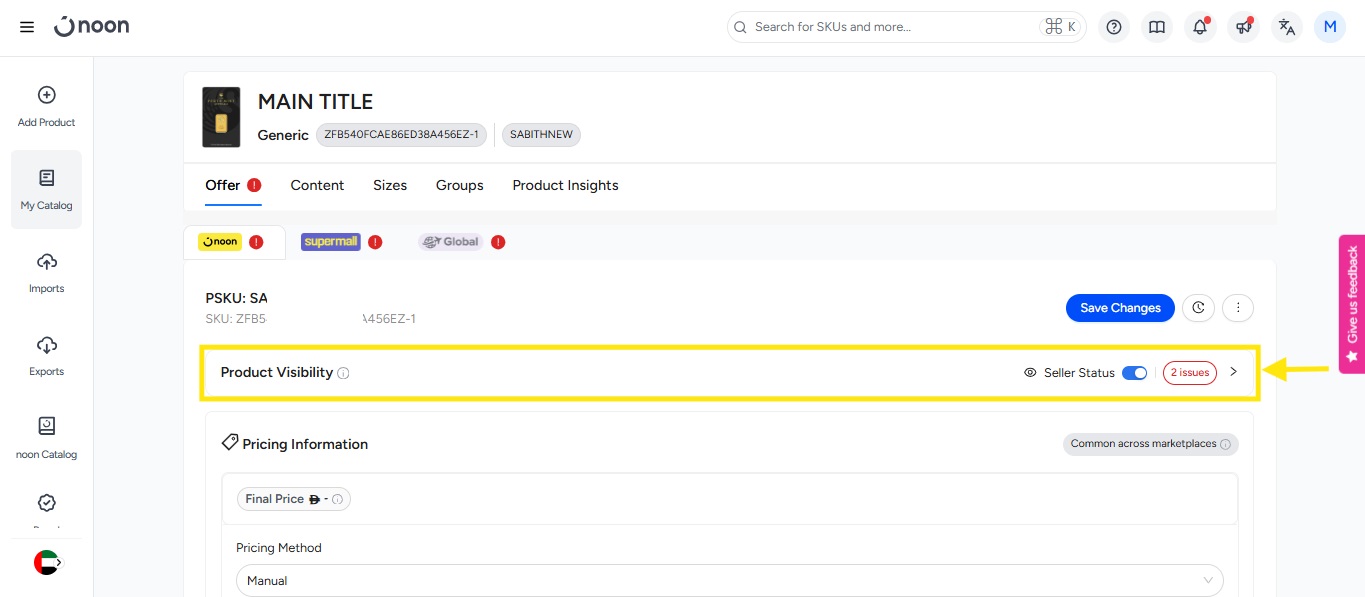The width and height of the screenshot is (1365, 597).
Task: Open Imports from the sidebar
Action: [46, 272]
